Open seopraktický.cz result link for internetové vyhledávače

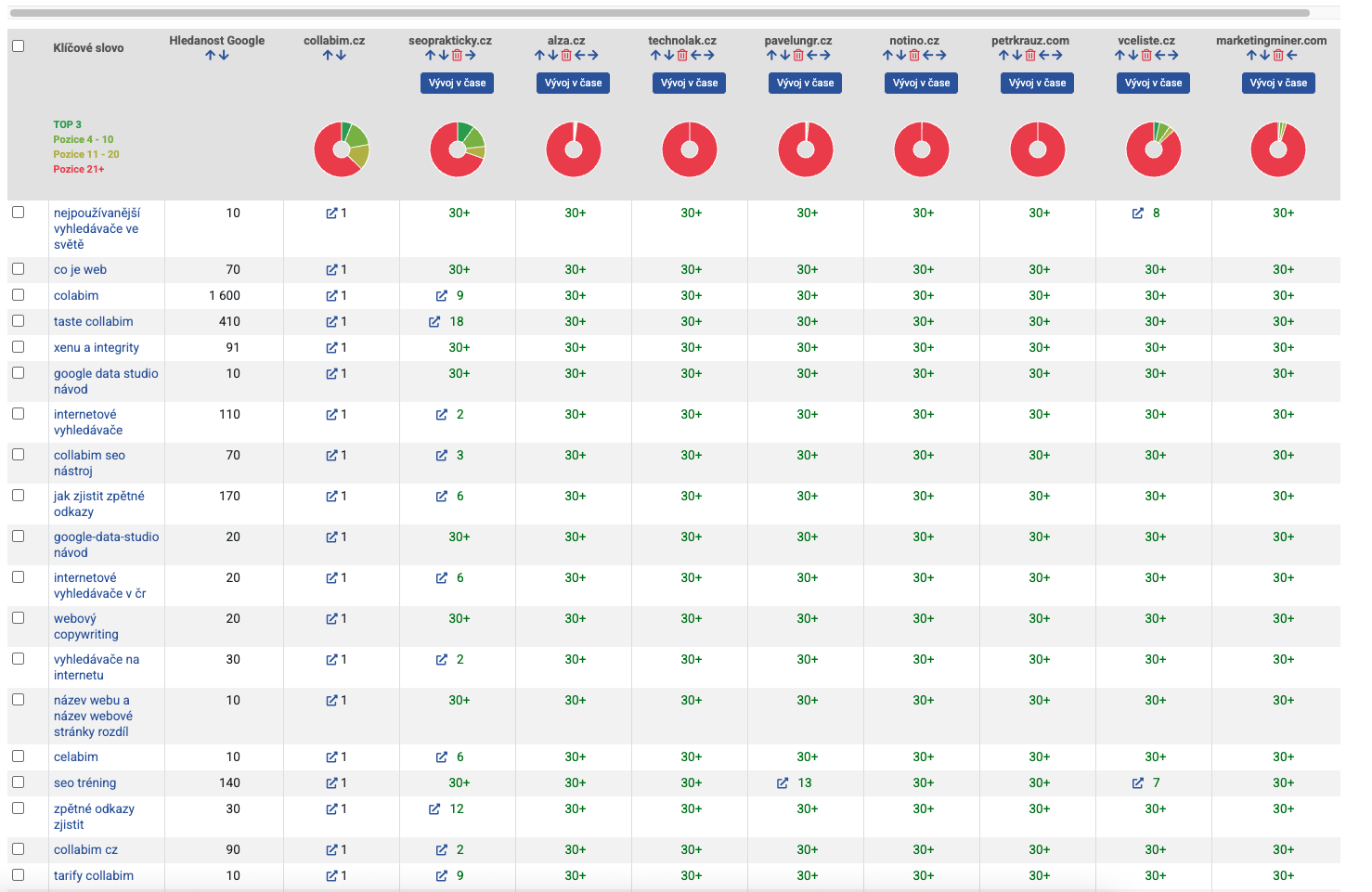pyautogui.click(x=442, y=415)
